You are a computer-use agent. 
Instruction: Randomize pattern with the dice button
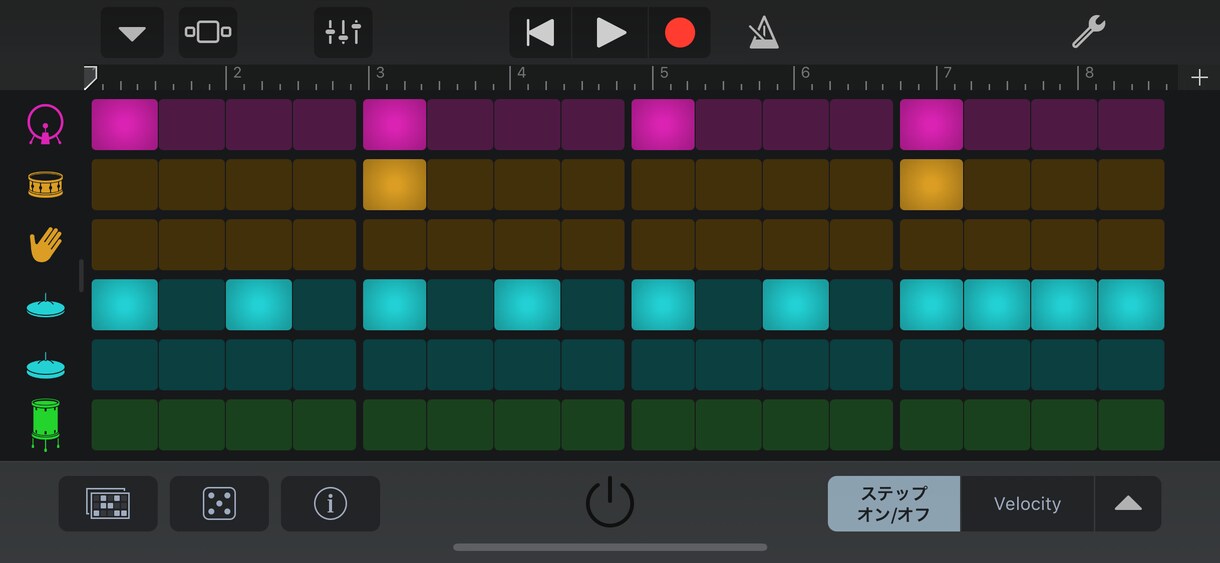pos(219,503)
